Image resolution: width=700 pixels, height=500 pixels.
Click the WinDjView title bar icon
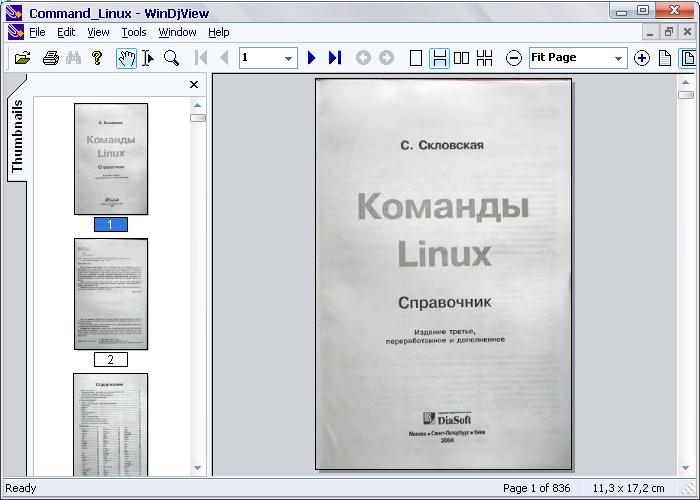pos(14,13)
